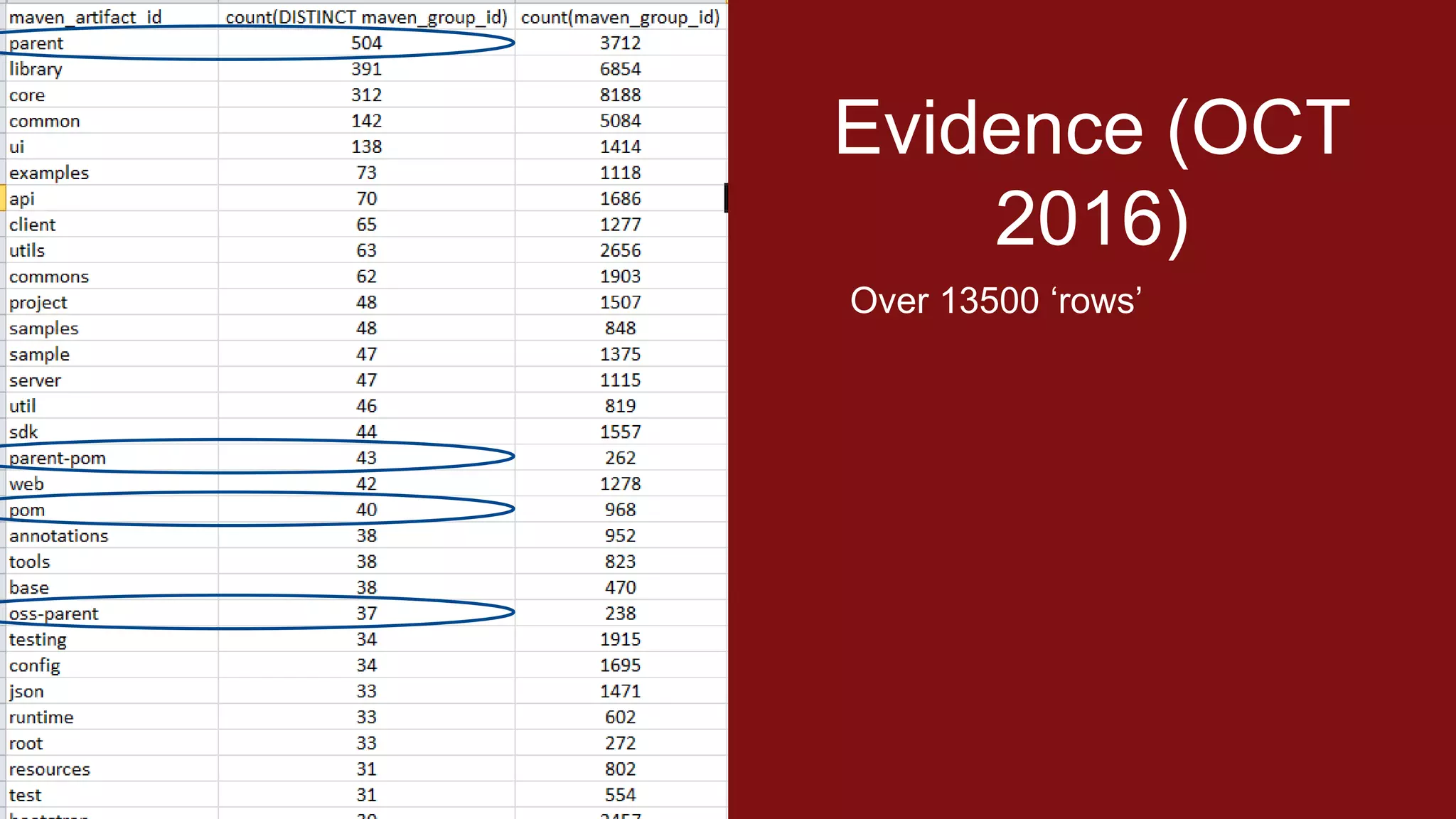Click 6854 in the library row
Screen dimensions: 1456x819
pos(620,69)
